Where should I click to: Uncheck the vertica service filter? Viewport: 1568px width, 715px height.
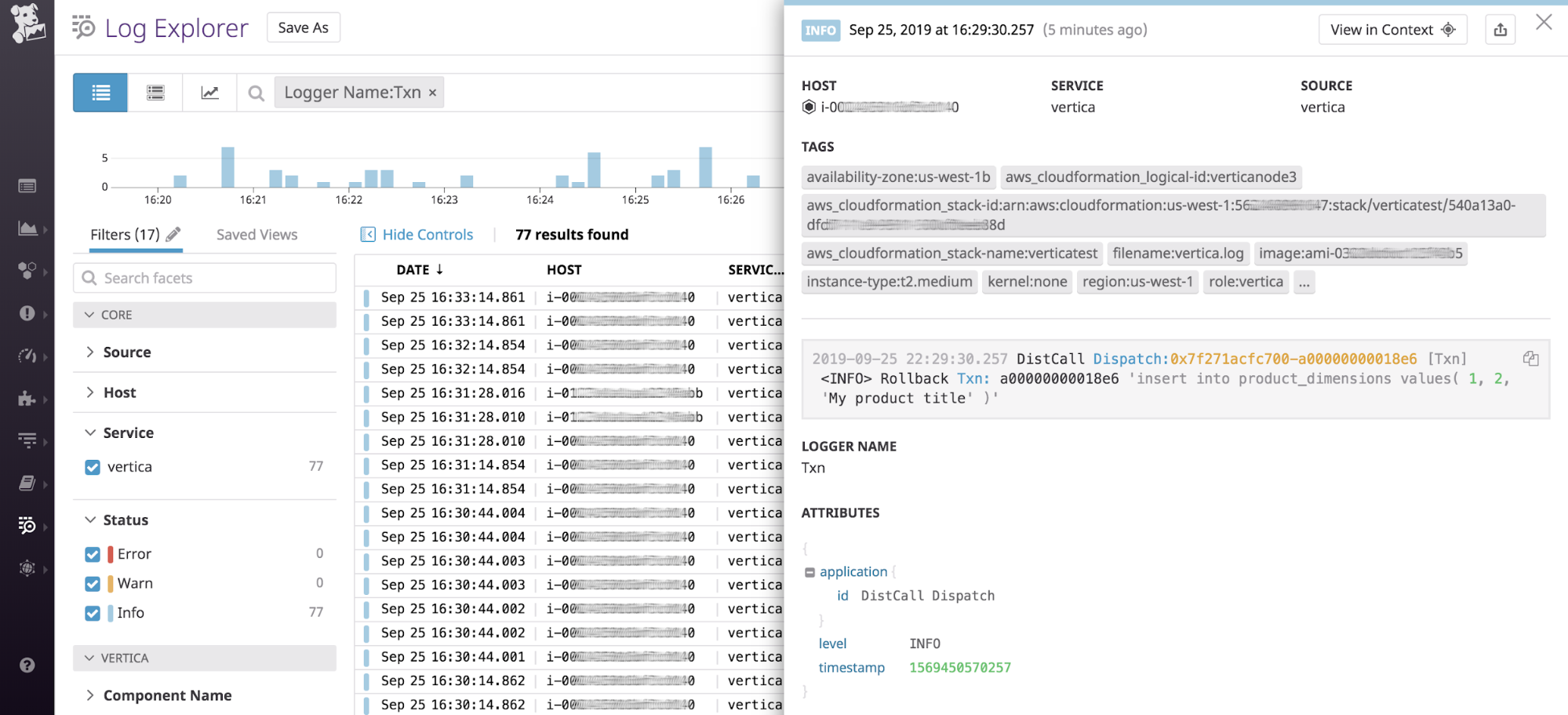coord(93,466)
